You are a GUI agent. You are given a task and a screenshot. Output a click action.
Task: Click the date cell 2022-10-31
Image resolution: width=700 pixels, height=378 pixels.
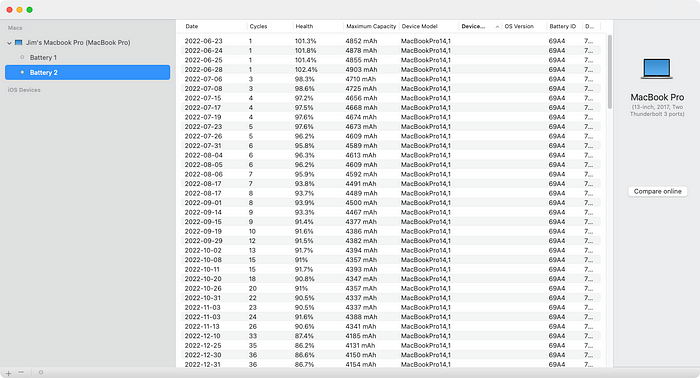[204, 298]
